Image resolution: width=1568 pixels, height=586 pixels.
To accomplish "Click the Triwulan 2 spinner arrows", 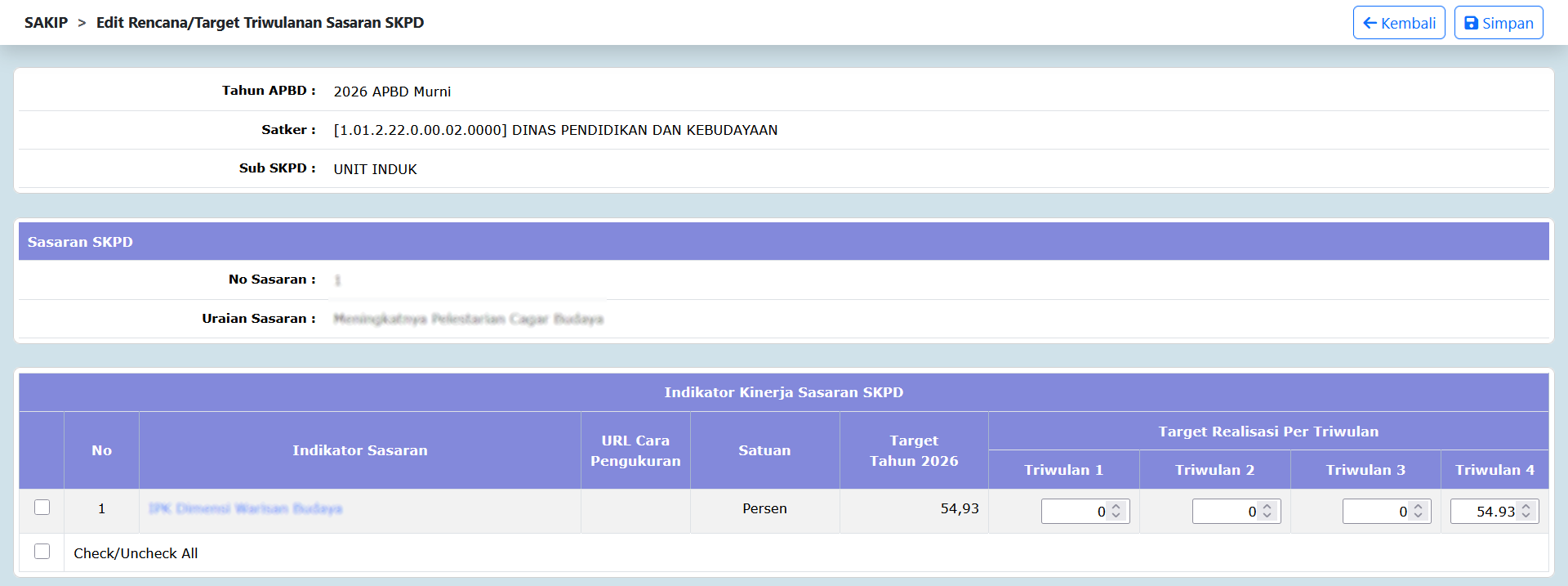I will [x=1267, y=512].
